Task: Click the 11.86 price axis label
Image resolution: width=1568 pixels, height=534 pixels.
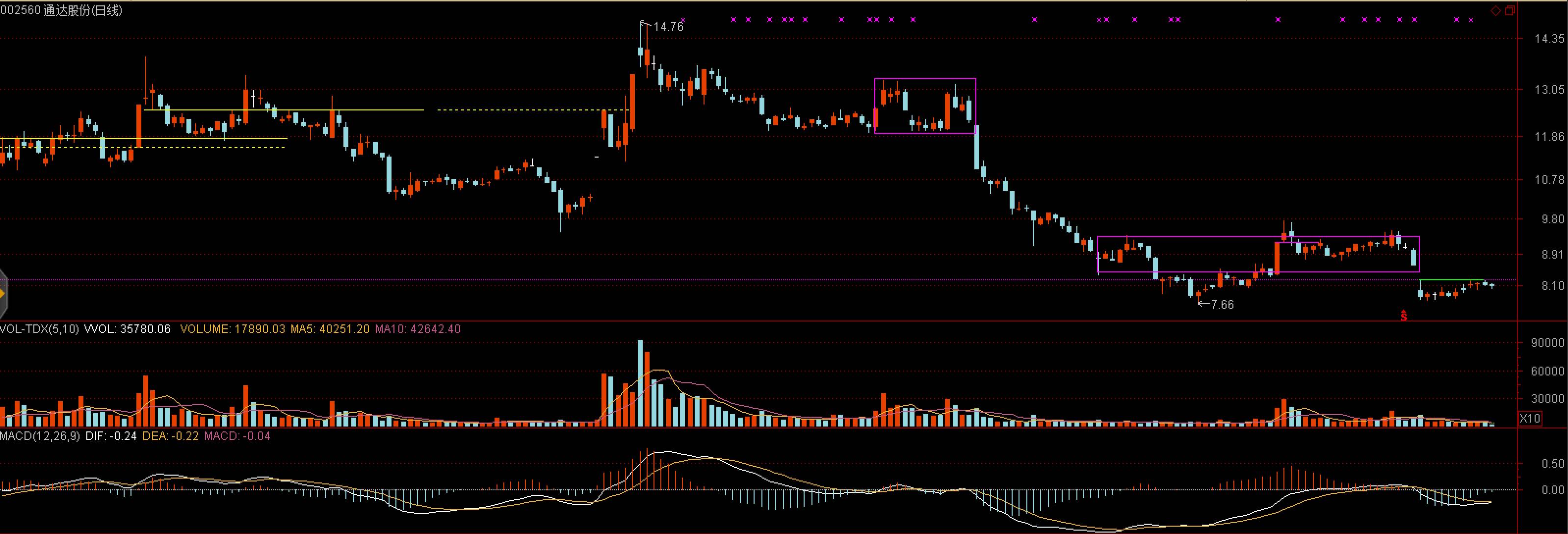Action: 1549,136
